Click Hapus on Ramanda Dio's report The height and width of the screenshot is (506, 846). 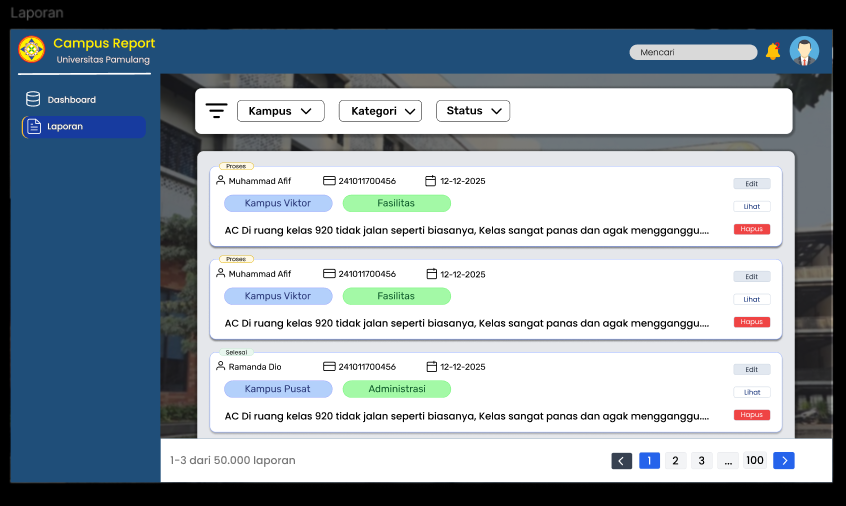coord(751,415)
